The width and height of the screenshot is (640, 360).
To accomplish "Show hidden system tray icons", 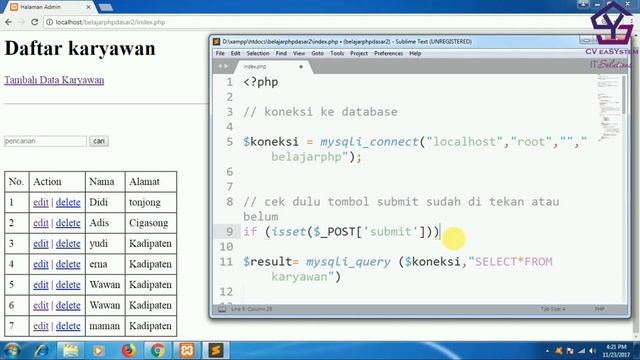I will [547, 351].
